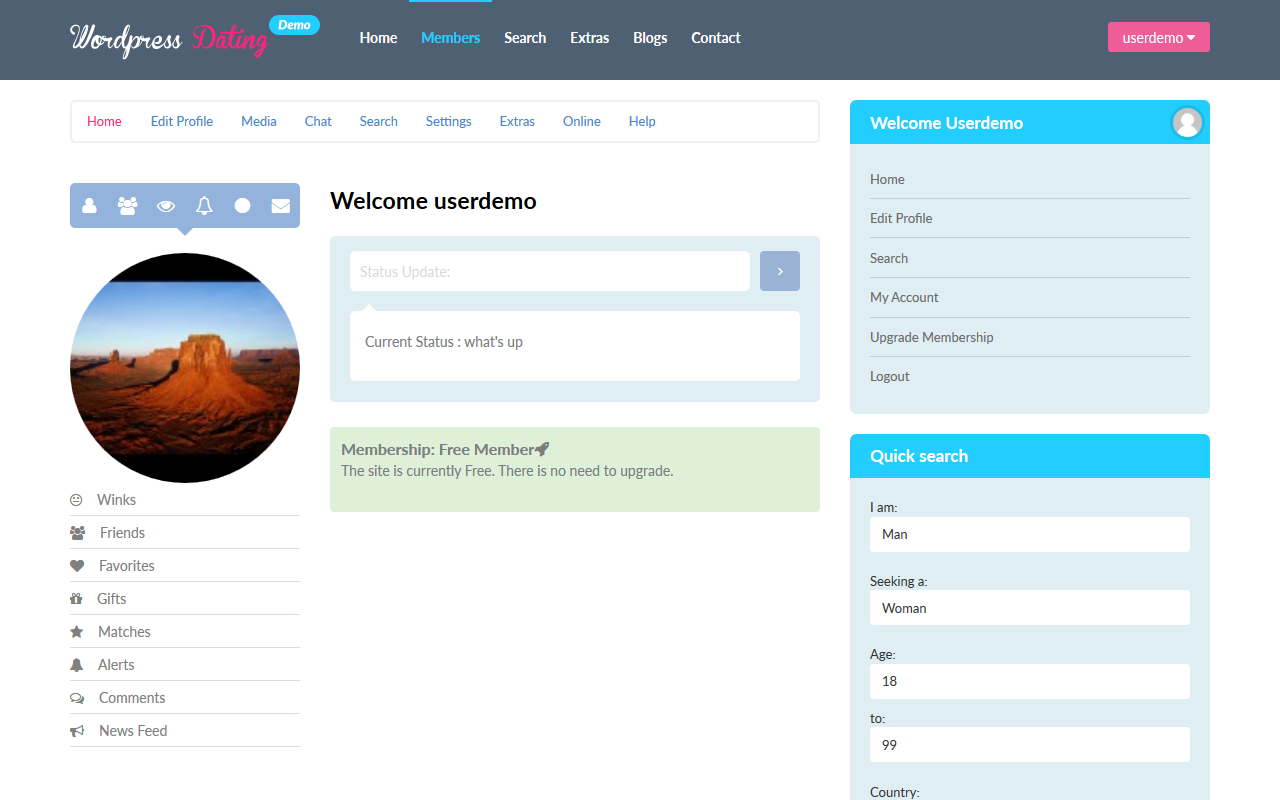Select the Extras tab in profile menu

pos(517,121)
